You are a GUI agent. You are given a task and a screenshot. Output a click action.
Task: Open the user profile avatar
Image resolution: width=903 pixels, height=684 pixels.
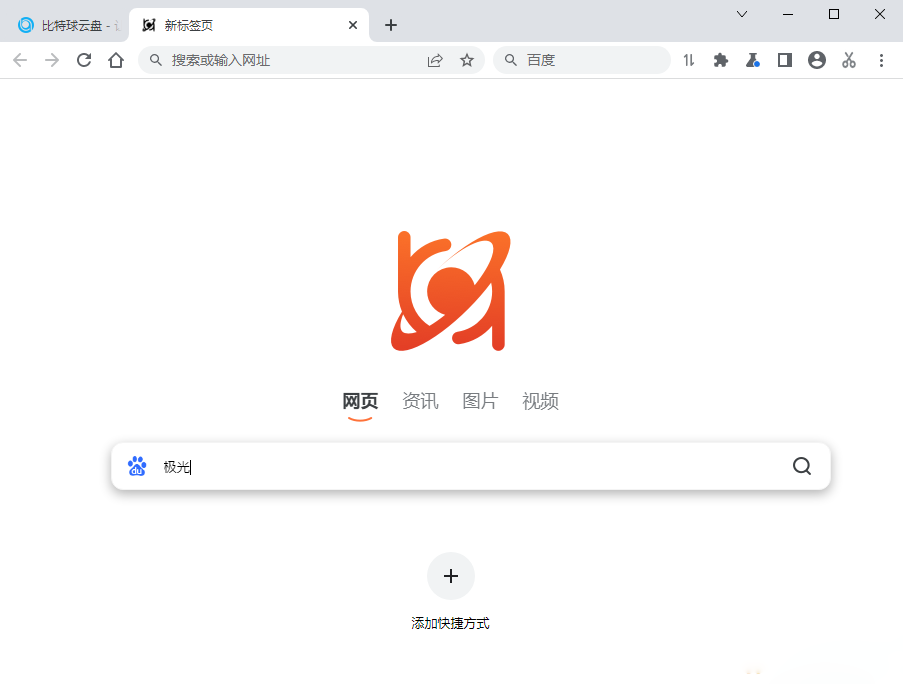coord(817,60)
